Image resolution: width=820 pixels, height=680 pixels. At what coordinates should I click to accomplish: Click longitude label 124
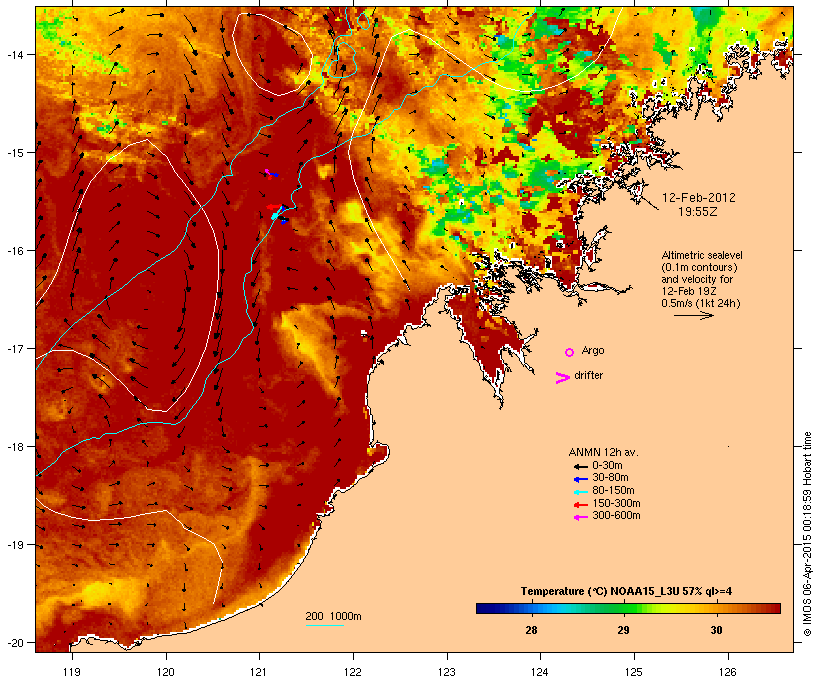click(540, 672)
